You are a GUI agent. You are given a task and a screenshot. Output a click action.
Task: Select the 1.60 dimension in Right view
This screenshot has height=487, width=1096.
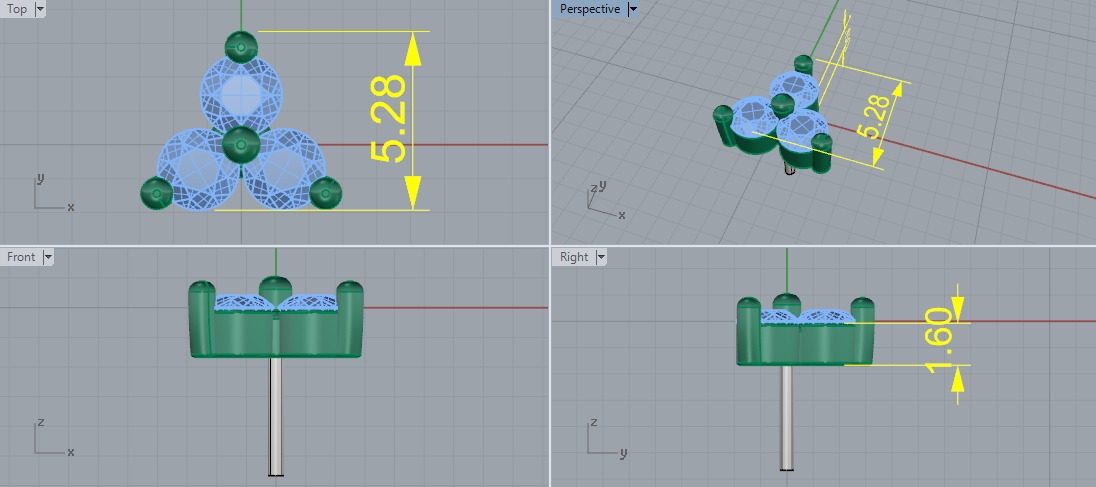[940, 340]
